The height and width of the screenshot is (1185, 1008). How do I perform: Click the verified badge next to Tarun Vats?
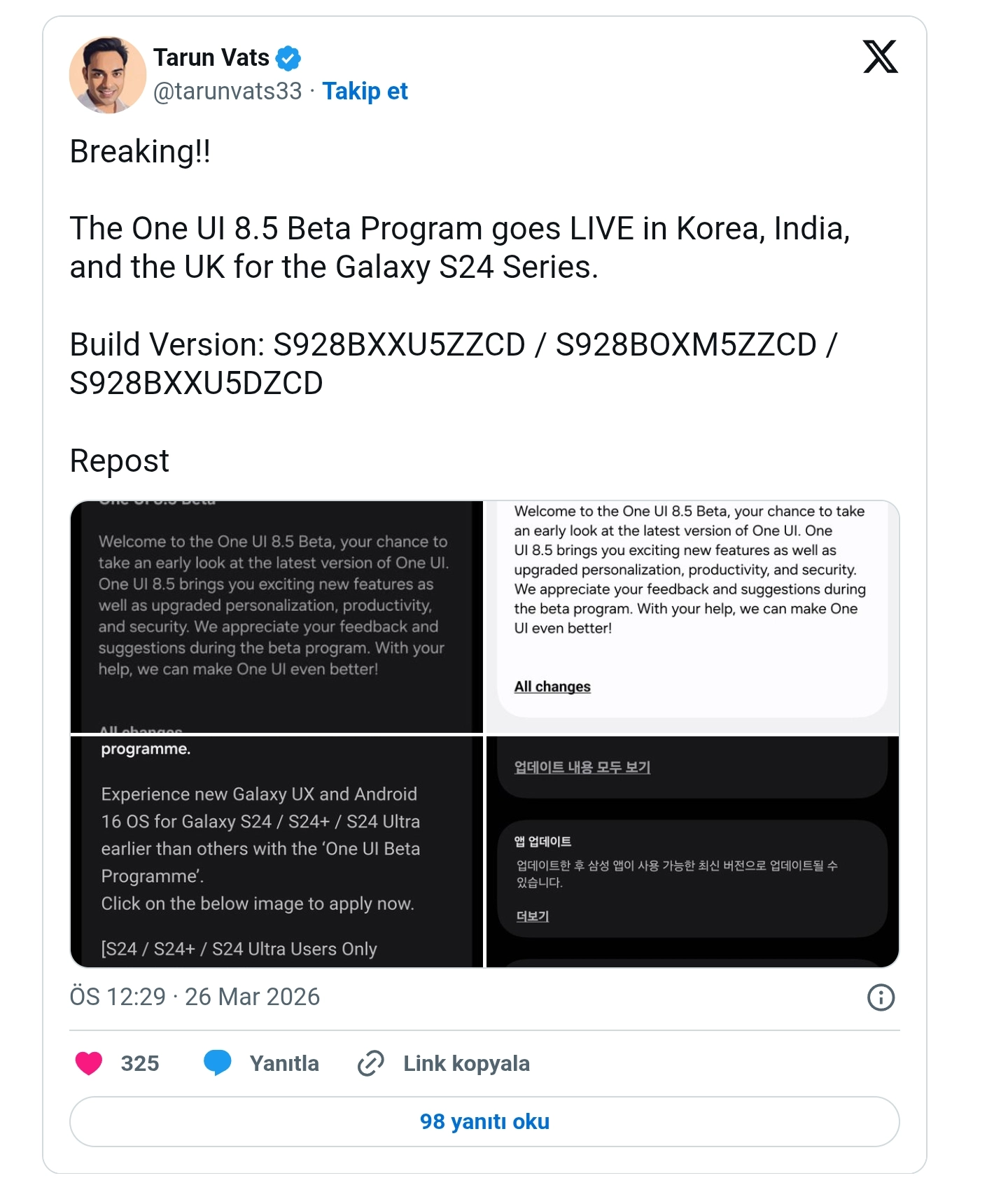click(x=287, y=57)
